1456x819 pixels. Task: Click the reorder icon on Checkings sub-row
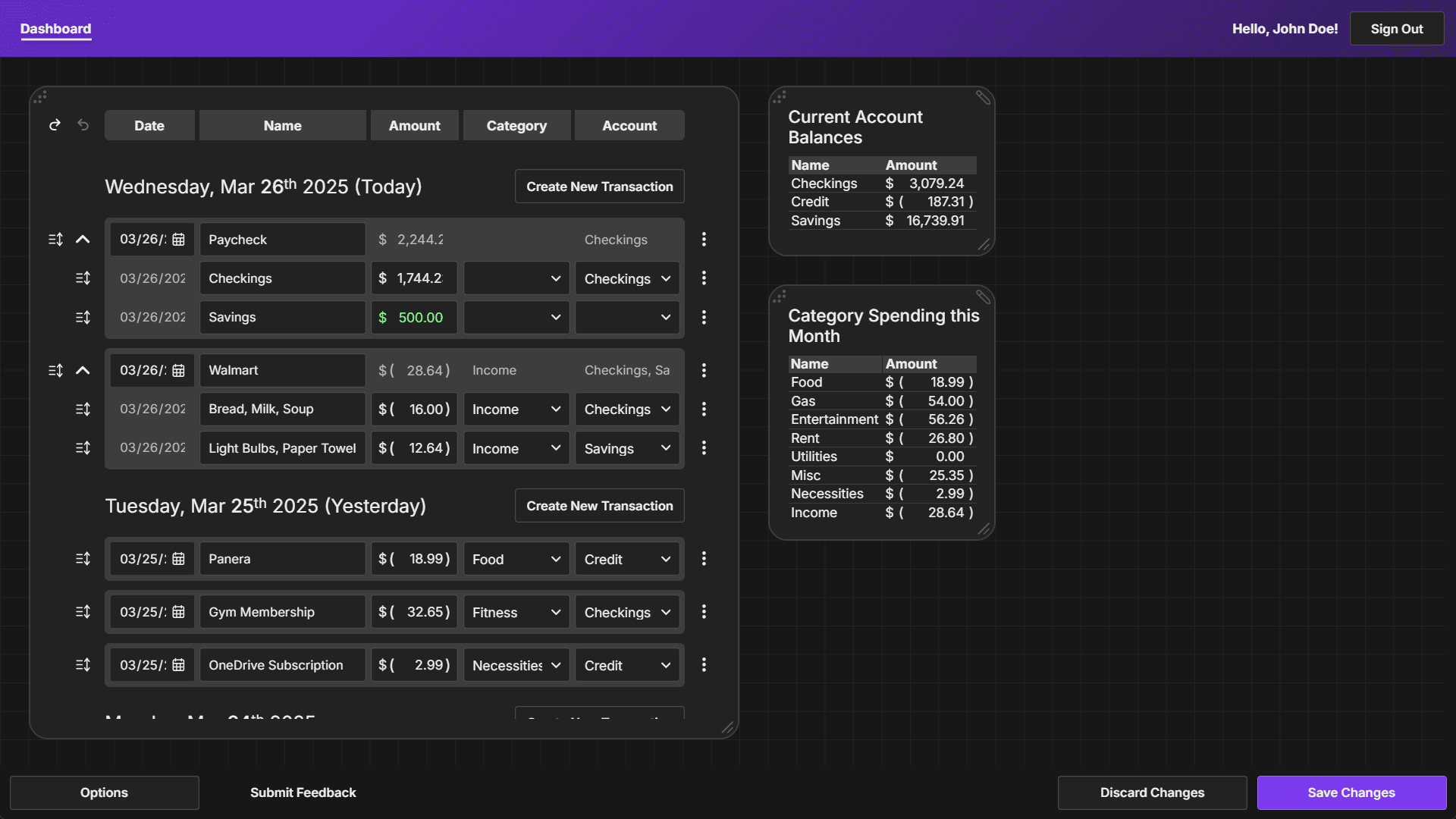coord(83,278)
